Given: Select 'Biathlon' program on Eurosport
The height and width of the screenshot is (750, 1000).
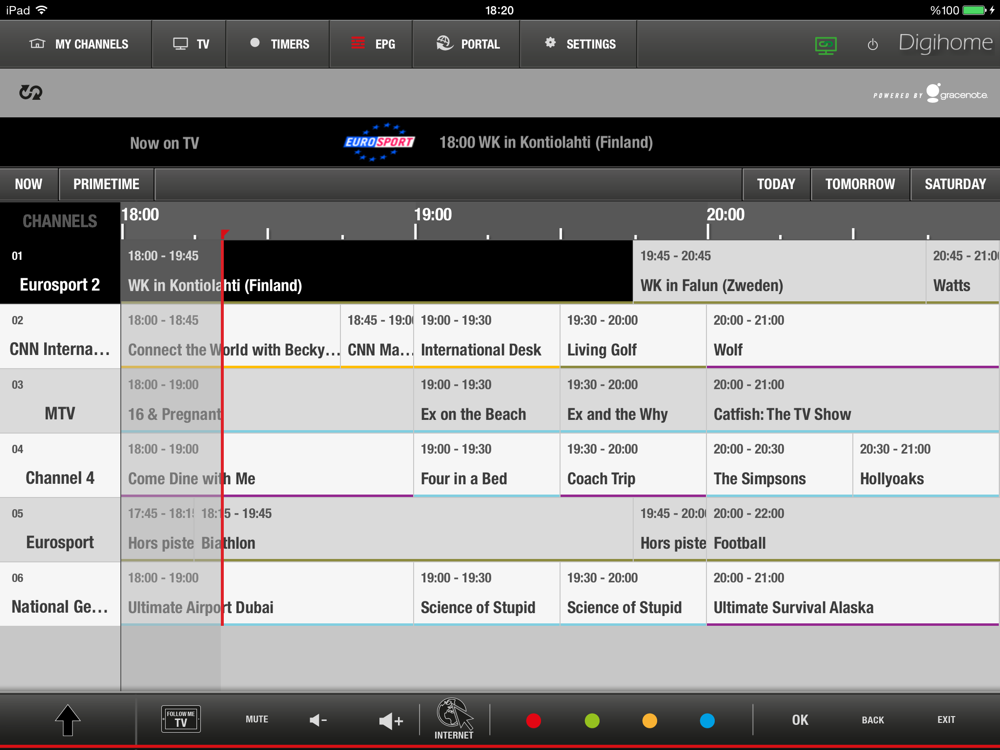Looking at the screenshot, I should tap(413, 529).
